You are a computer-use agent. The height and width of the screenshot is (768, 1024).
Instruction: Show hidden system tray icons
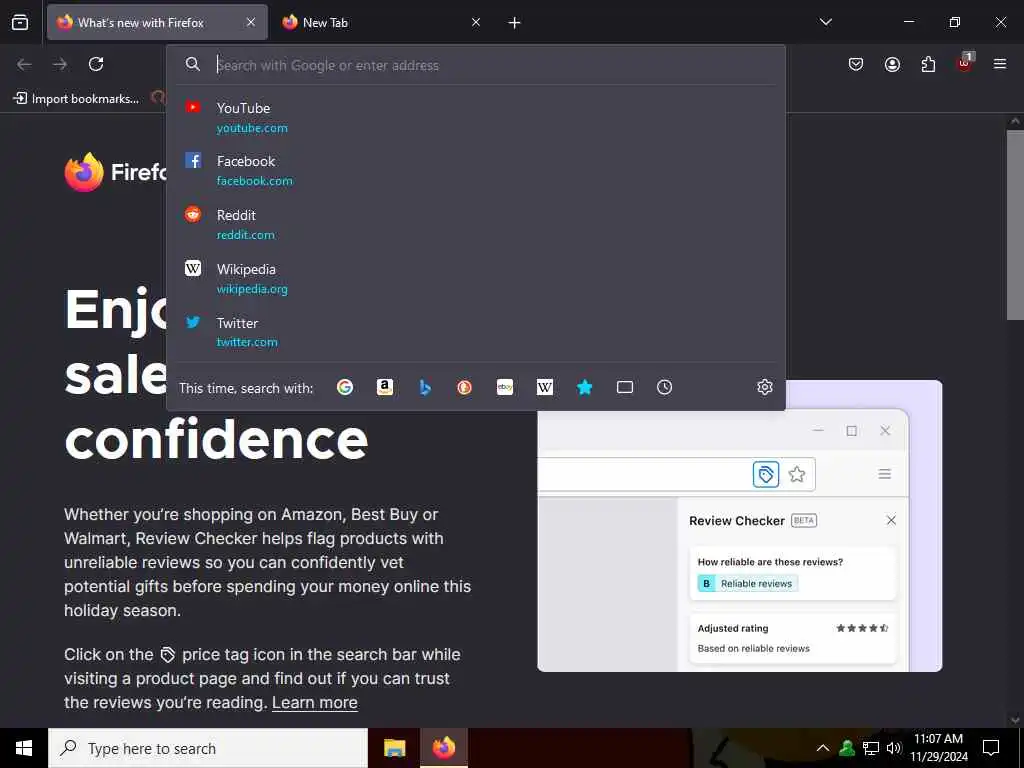(x=823, y=748)
